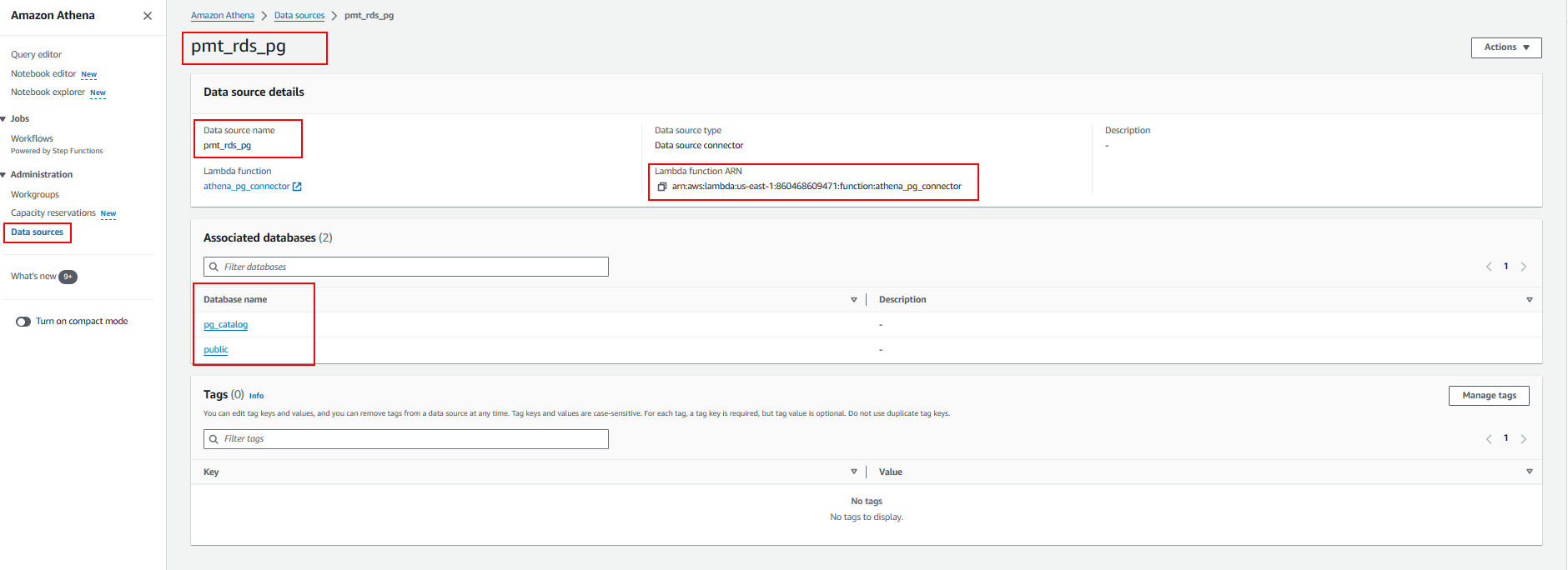Open the public database
1568x570 pixels.
coord(216,350)
